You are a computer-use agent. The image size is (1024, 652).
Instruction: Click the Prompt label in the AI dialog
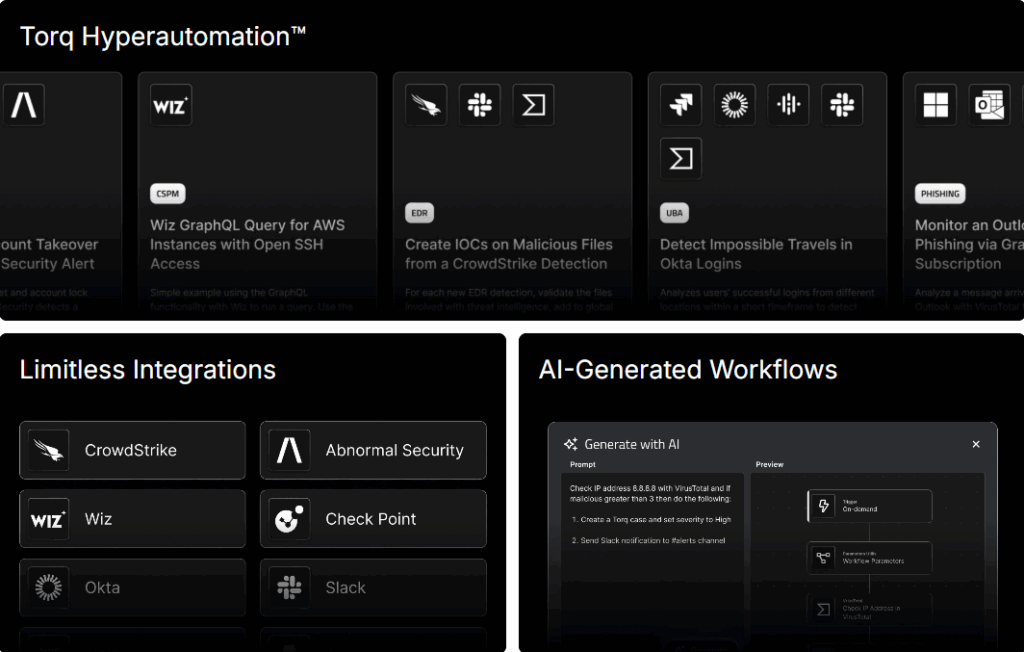coord(583,465)
